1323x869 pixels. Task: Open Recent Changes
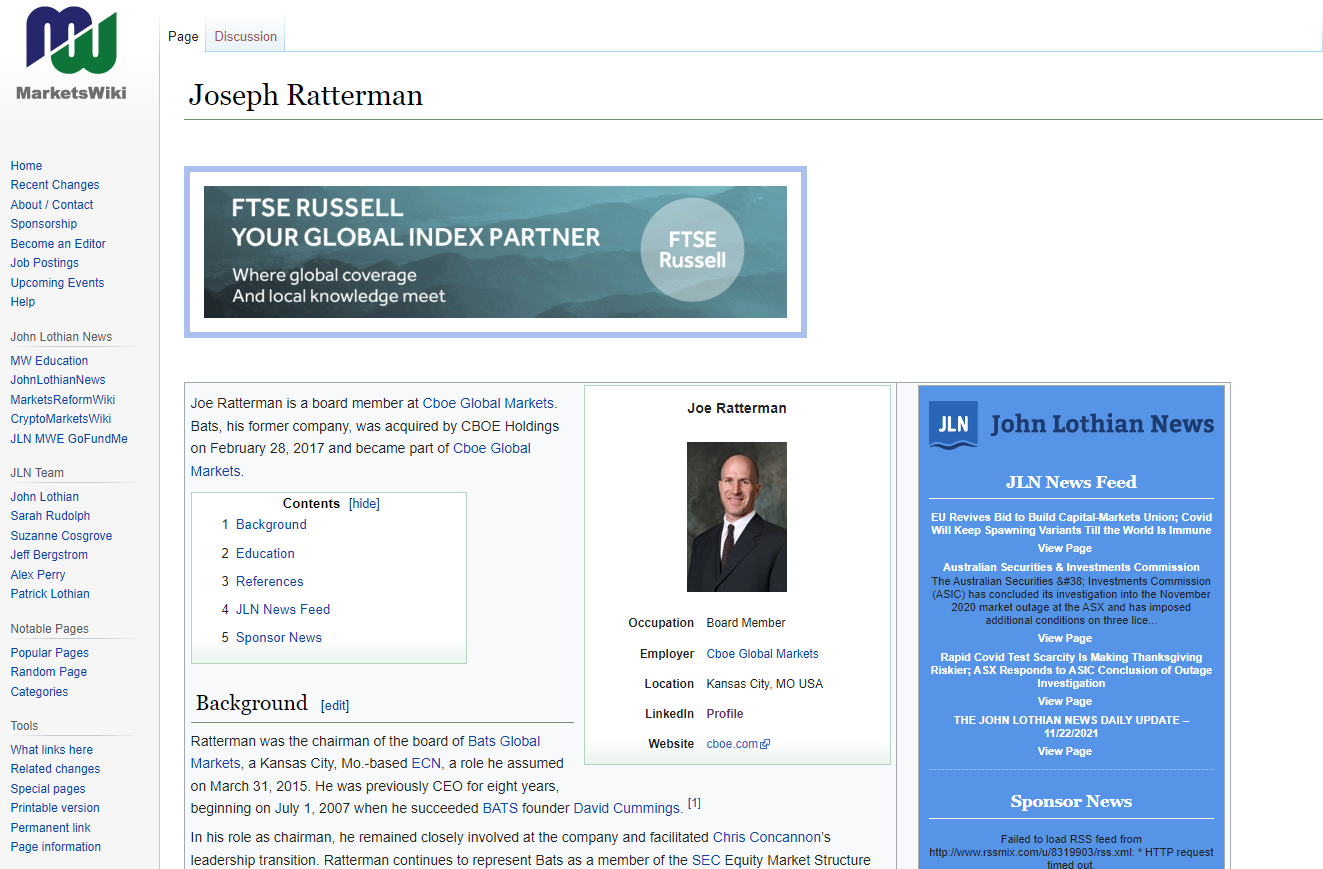tap(55, 185)
